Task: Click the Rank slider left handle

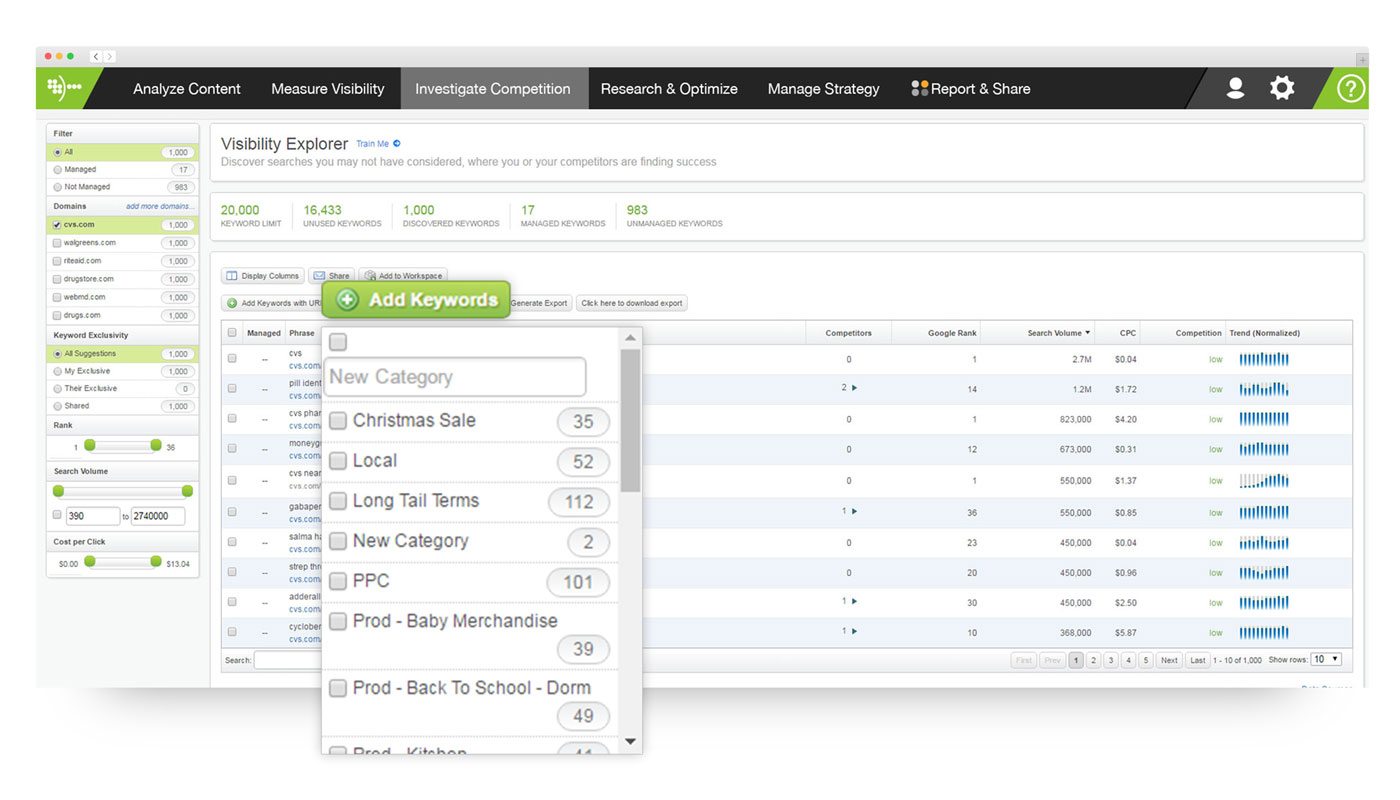Action: [x=90, y=445]
